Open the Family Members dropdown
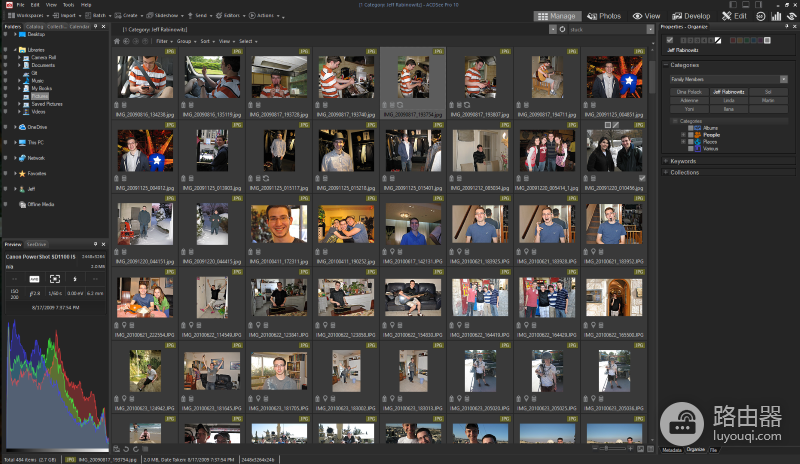Screen dimensions: 800x464 784,79
